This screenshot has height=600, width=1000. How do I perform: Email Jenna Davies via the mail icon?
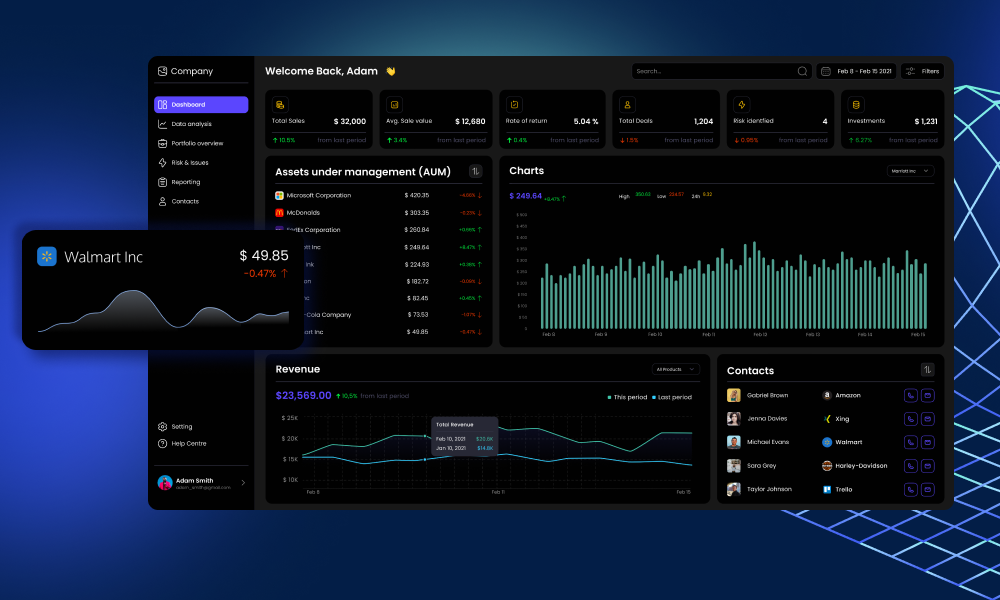pyautogui.click(x=928, y=419)
